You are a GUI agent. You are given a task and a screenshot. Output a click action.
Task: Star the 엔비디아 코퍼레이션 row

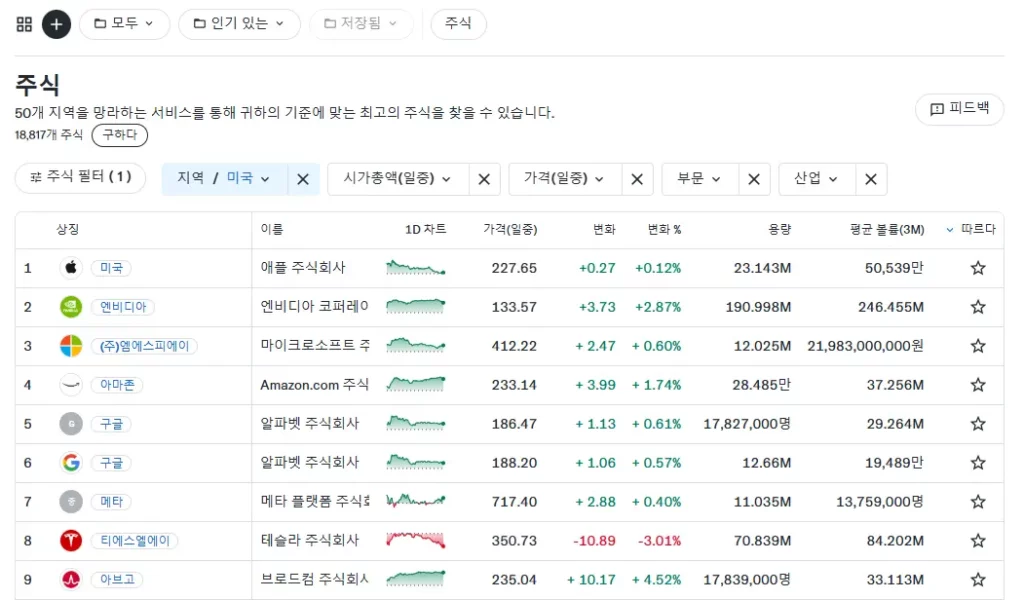(x=978, y=307)
